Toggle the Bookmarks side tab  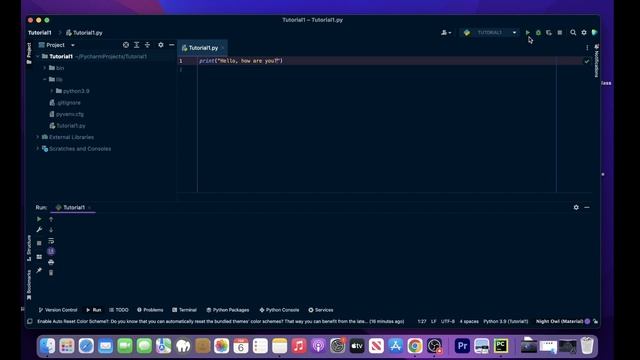(x=29, y=285)
